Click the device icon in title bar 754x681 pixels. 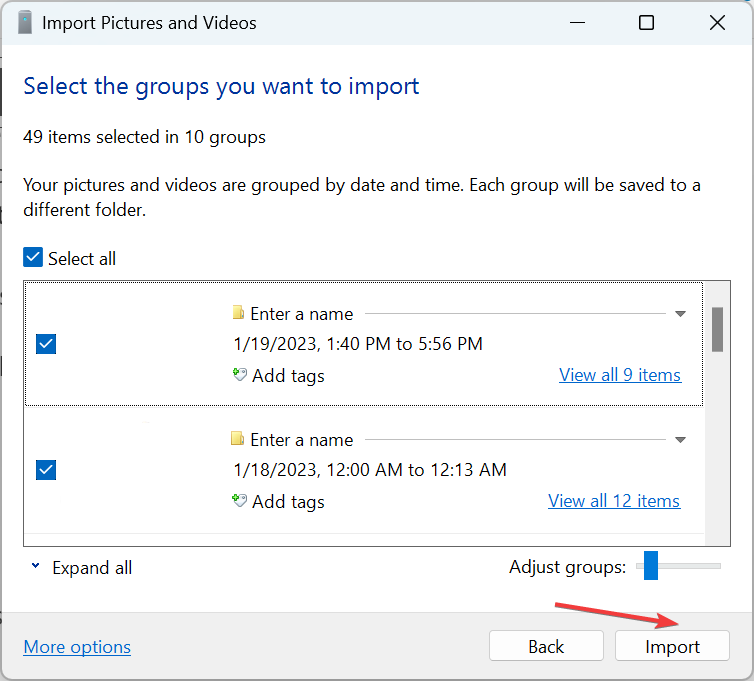coord(25,23)
